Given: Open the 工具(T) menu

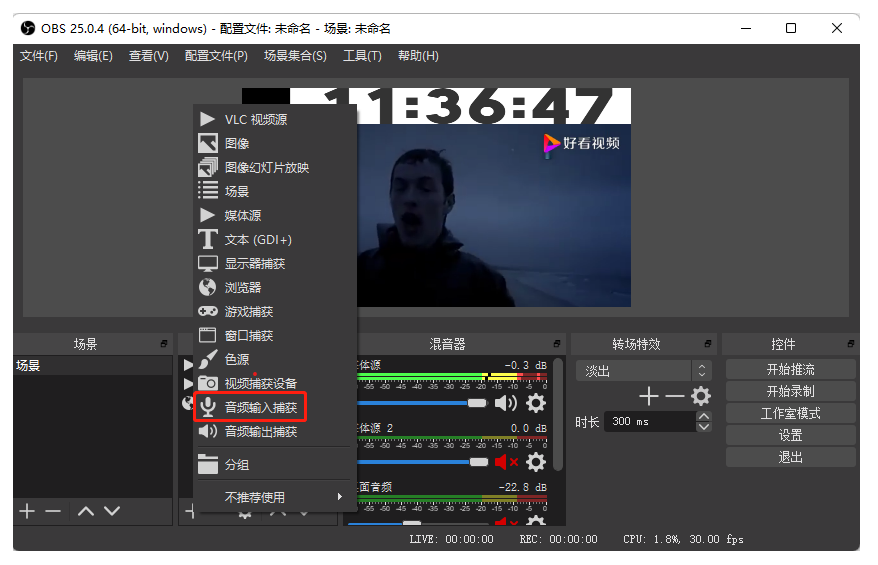Looking at the screenshot, I should [362, 56].
